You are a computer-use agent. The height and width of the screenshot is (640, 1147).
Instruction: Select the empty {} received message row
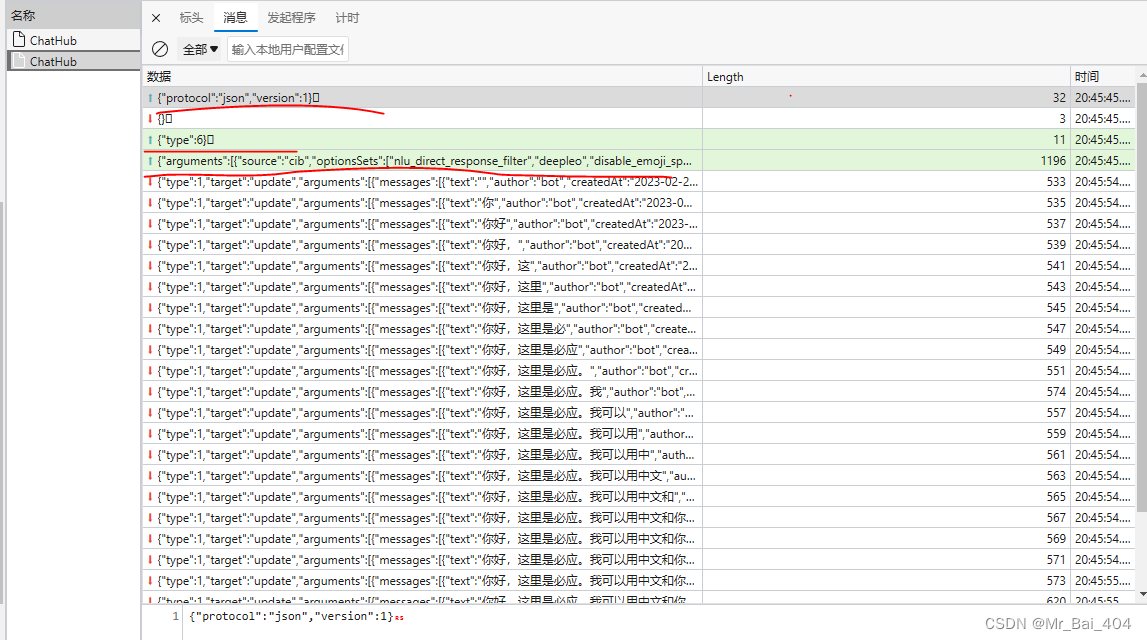click(x=639, y=118)
